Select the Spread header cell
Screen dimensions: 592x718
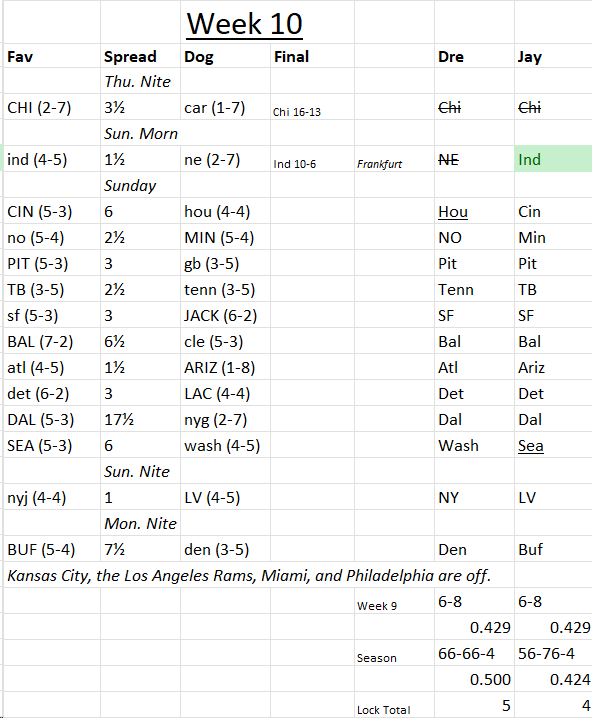pos(141,56)
